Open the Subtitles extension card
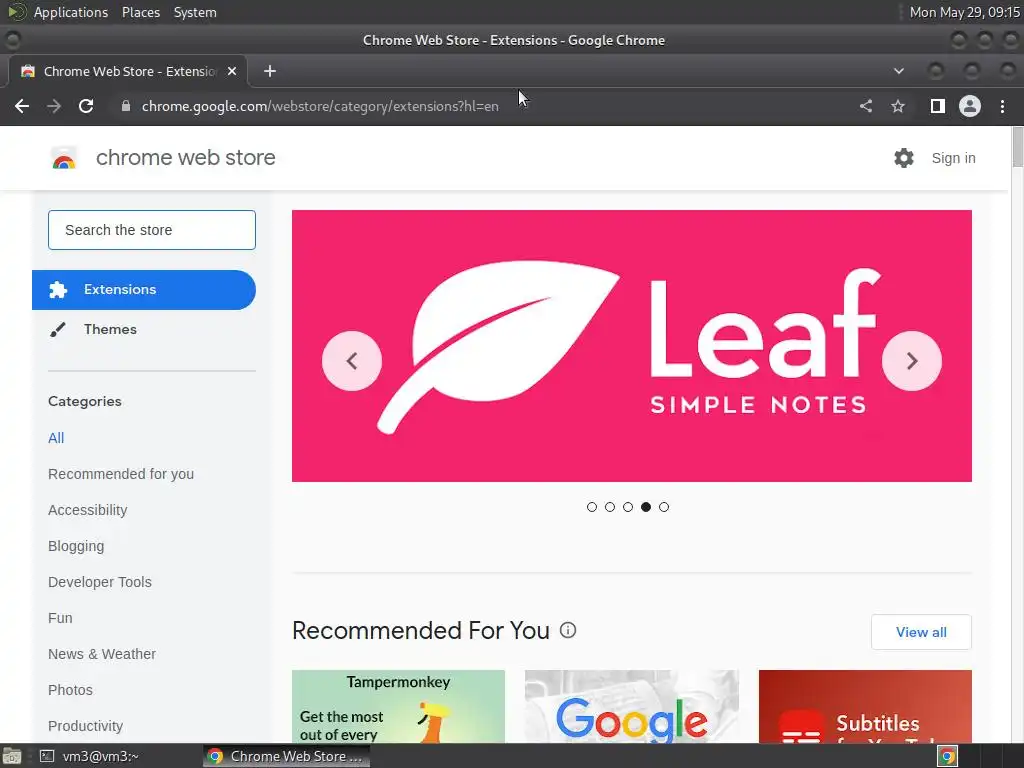This screenshot has height=768, width=1024. (x=865, y=707)
